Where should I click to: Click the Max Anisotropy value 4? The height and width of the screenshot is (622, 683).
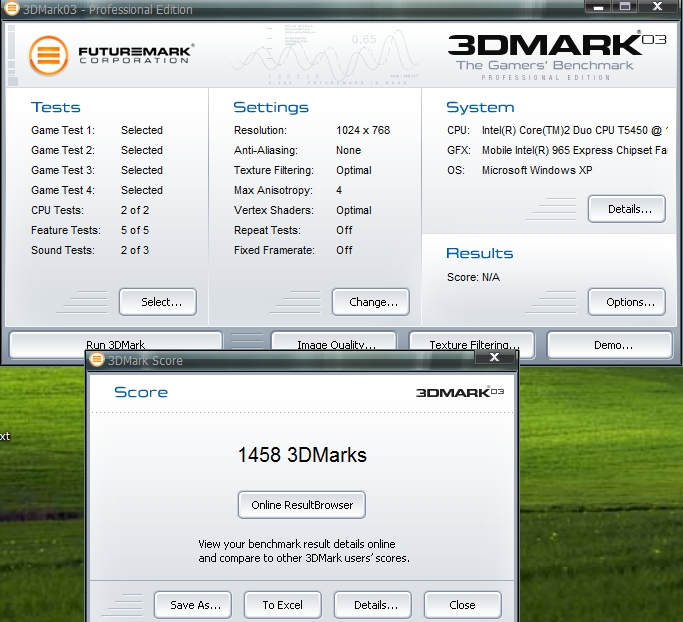[339, 190]
